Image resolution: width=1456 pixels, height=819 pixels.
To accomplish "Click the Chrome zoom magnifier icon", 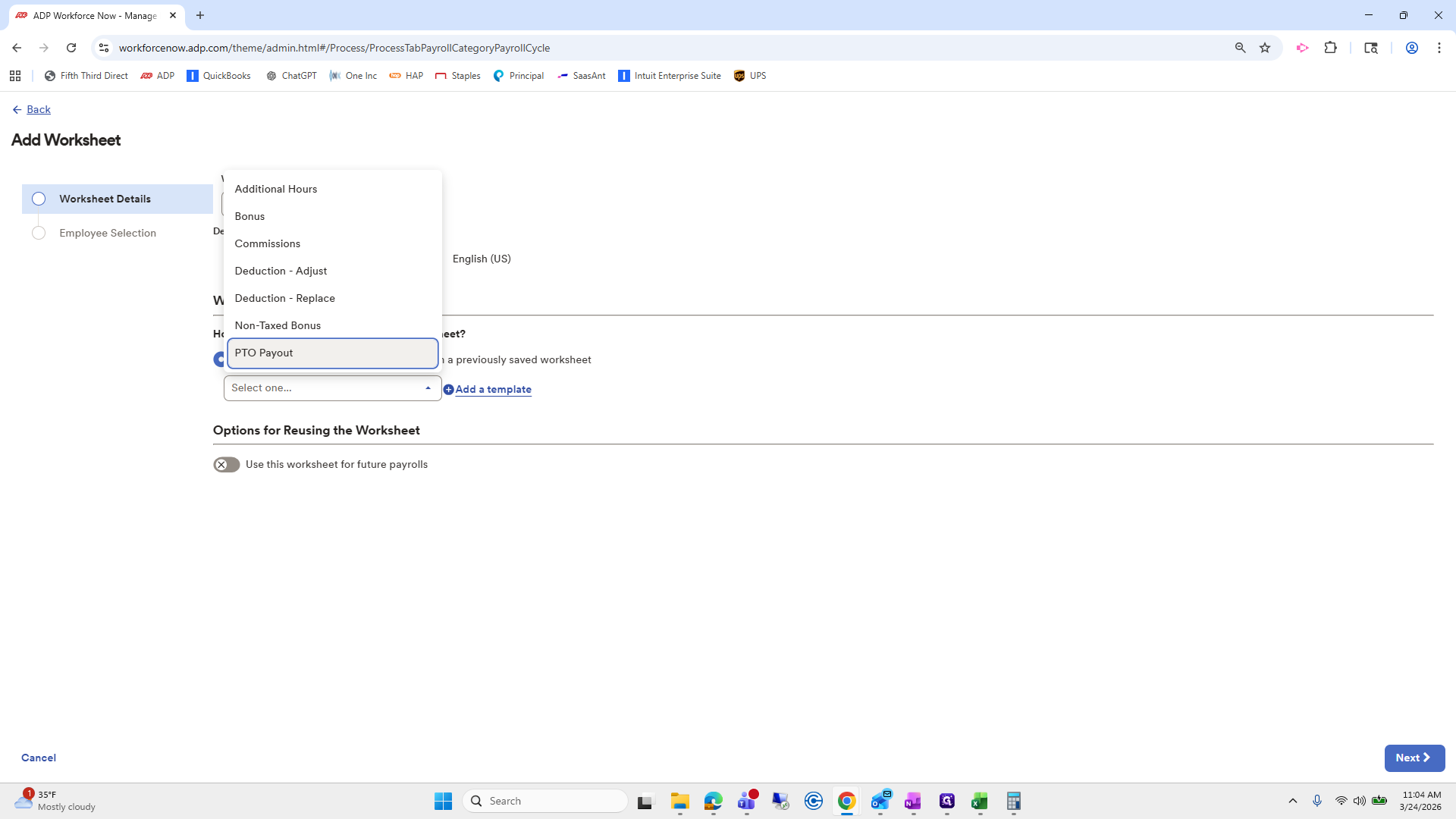I will pos(1240,48).
